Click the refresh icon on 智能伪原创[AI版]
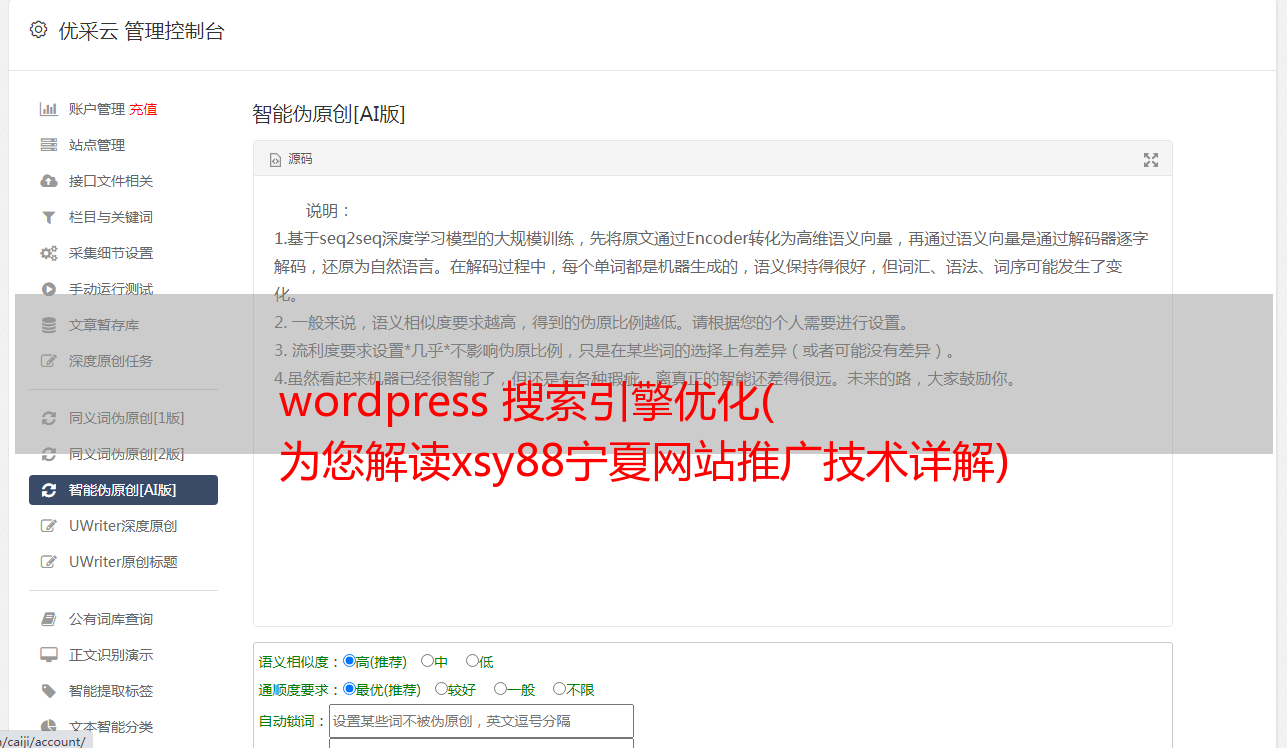The image size is (1287, 748). coord(48,490)
